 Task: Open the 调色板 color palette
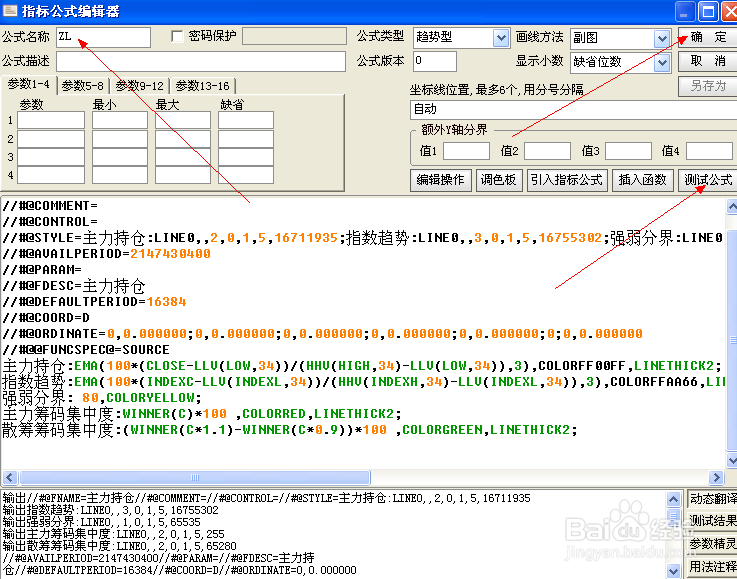(x=499, y=180)
